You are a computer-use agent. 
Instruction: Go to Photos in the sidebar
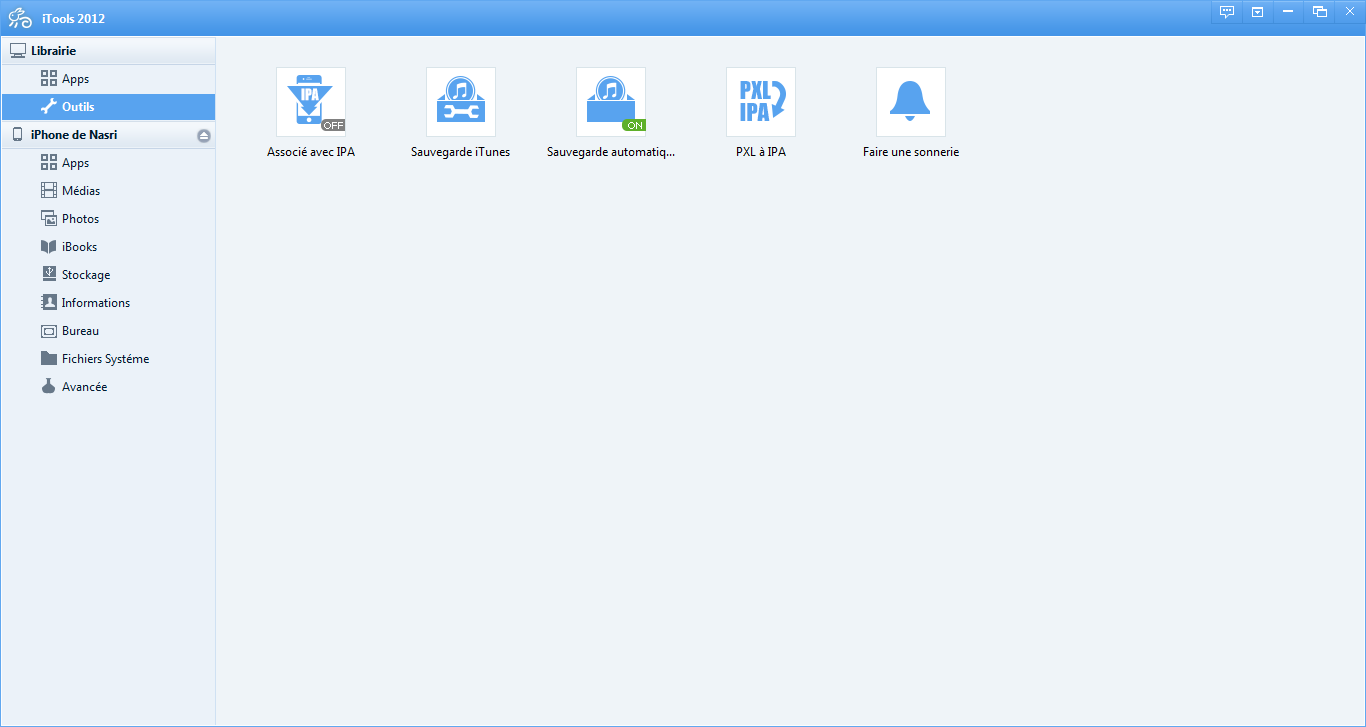click(108, 219)
